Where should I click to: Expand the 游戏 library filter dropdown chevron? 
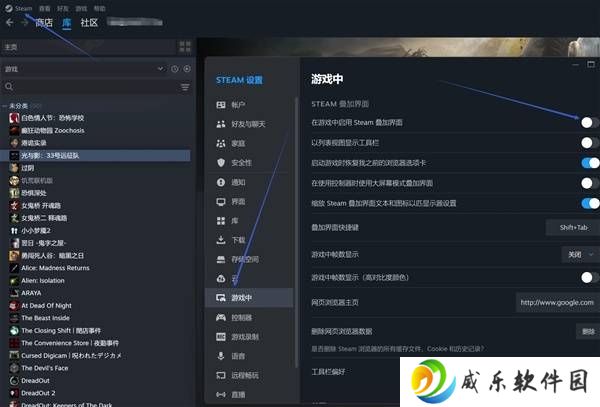click(x=160, y=69)
